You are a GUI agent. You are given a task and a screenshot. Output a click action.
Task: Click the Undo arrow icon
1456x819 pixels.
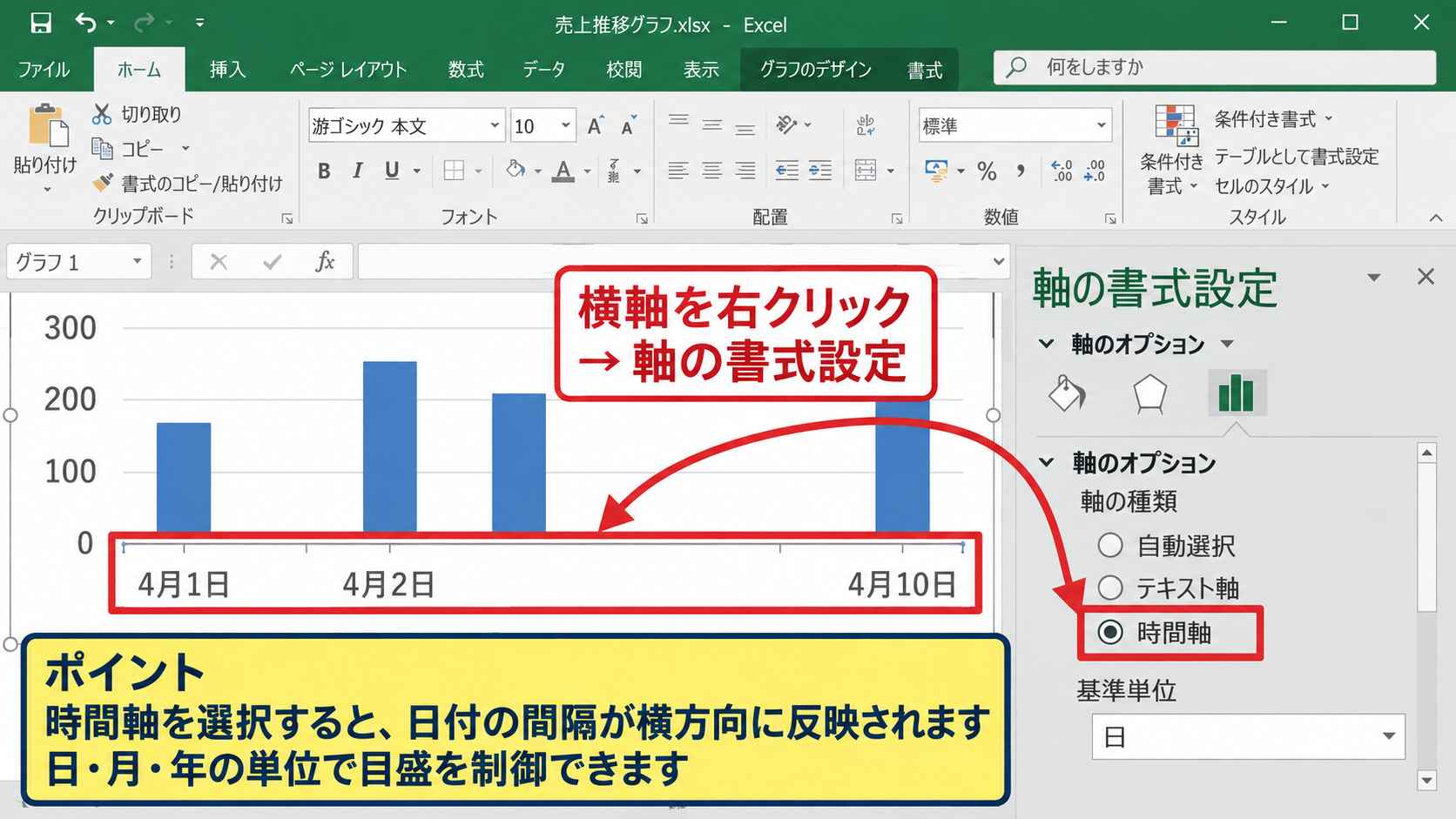click(85, 22)
